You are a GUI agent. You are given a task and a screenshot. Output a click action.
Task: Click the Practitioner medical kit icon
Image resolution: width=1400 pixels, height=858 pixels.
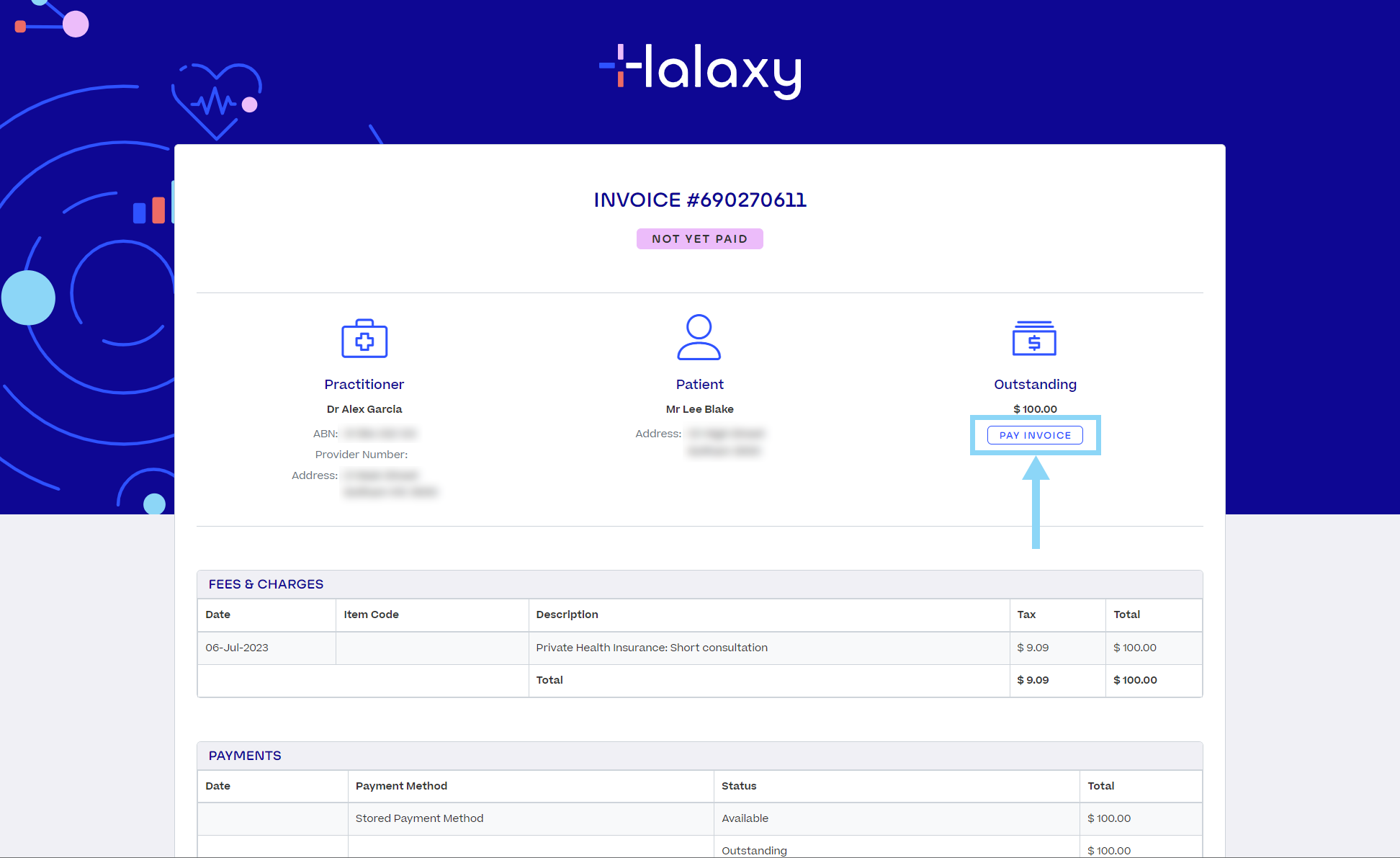pos(364,339)
